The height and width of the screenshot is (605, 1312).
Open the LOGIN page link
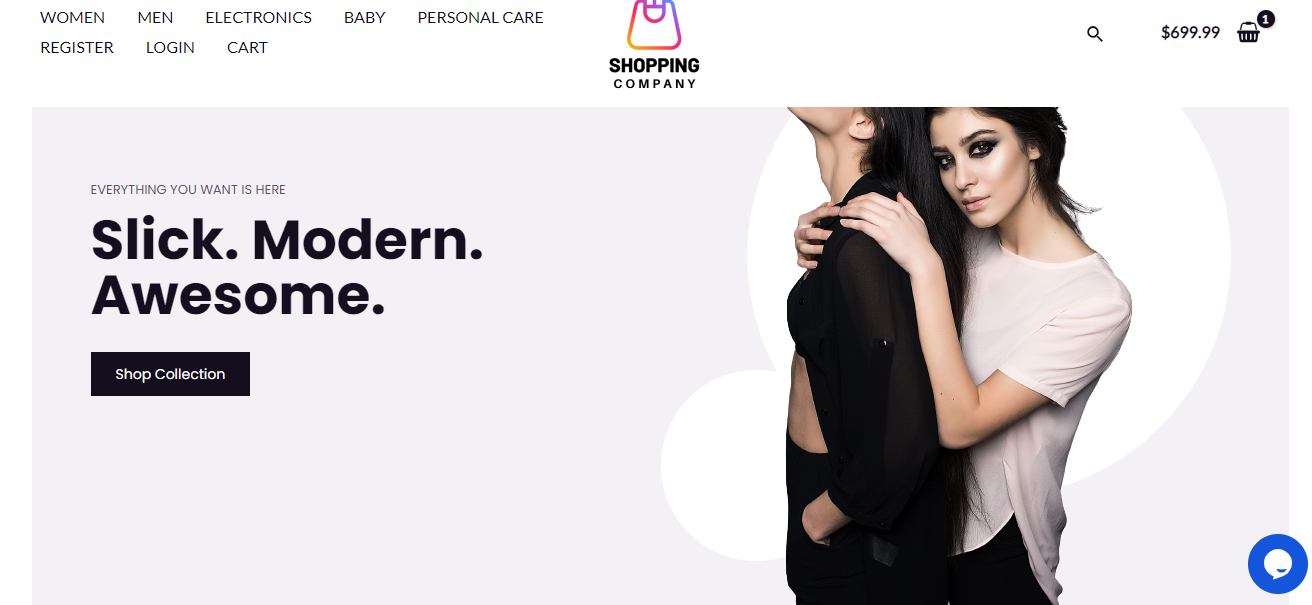(x=170, y=47)
